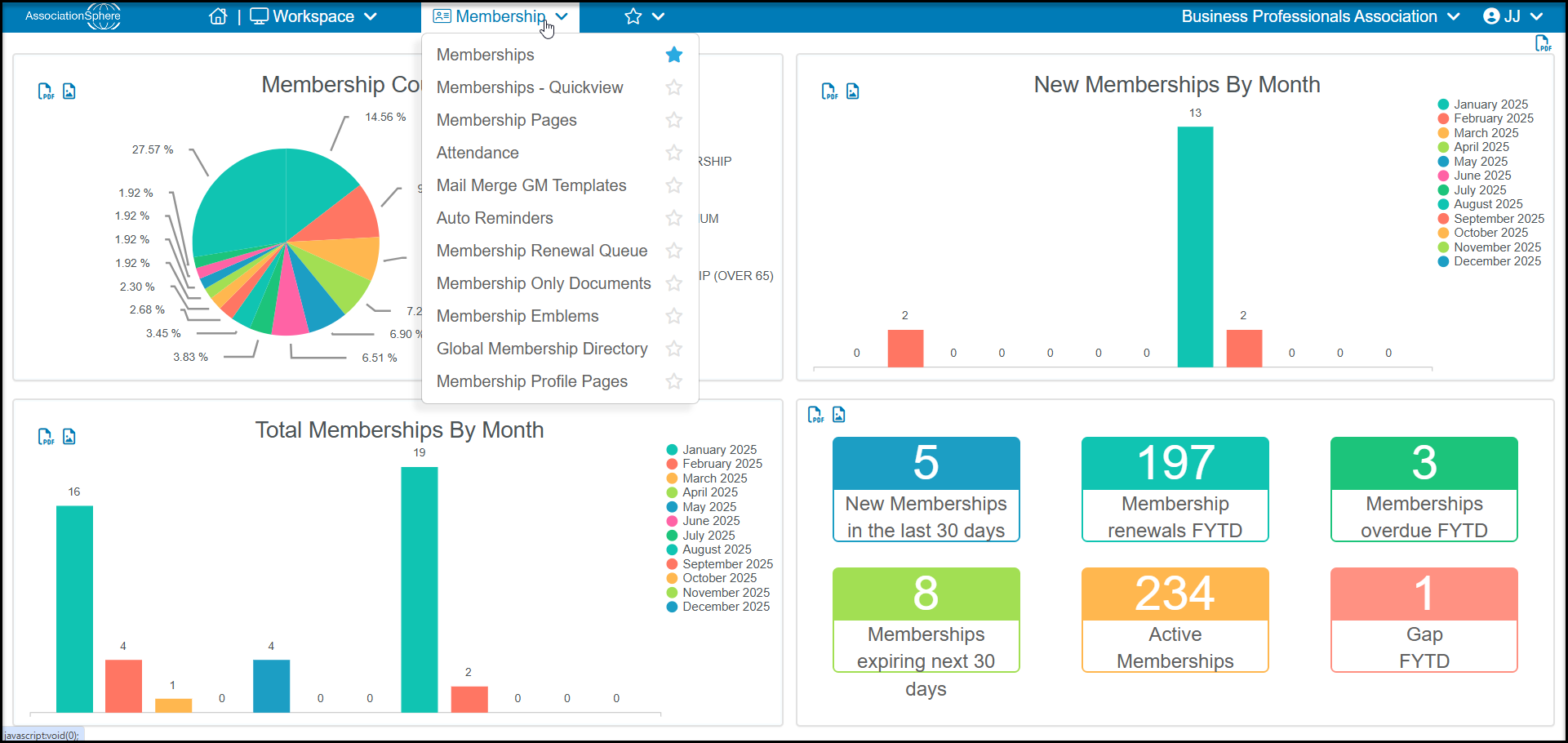Export Total Memberships By Month chart to PDF

tap(46, 437)
